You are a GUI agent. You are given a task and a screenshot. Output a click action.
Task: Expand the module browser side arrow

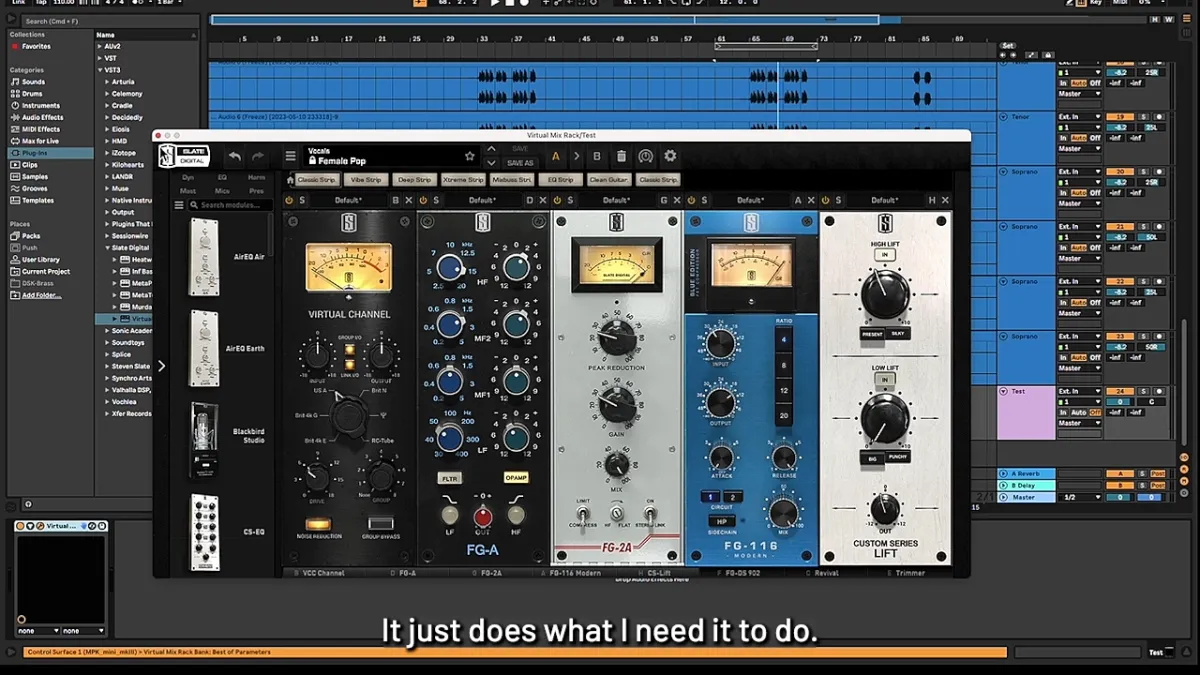(x=162, y=366)
